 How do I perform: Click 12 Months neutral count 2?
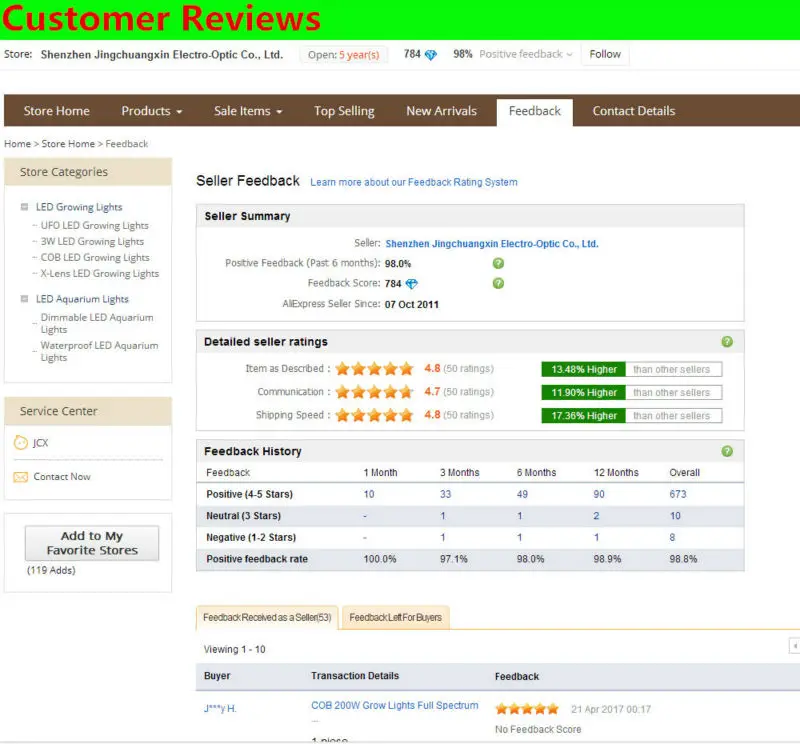tap(596, 516)
